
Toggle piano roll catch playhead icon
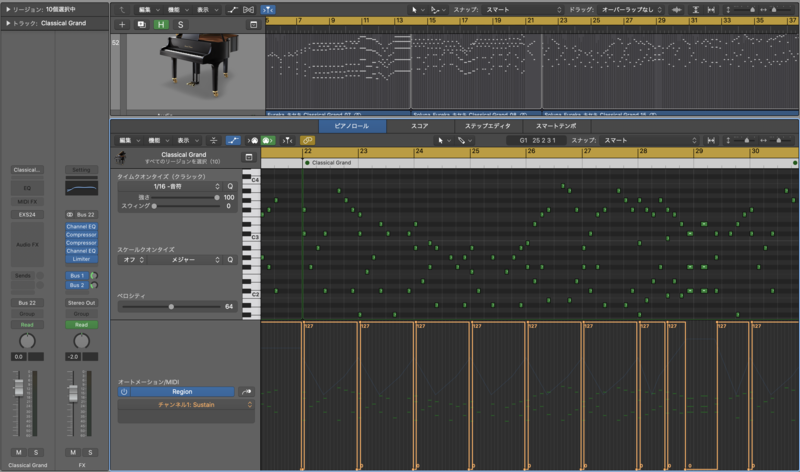click(x=288, y=140)
